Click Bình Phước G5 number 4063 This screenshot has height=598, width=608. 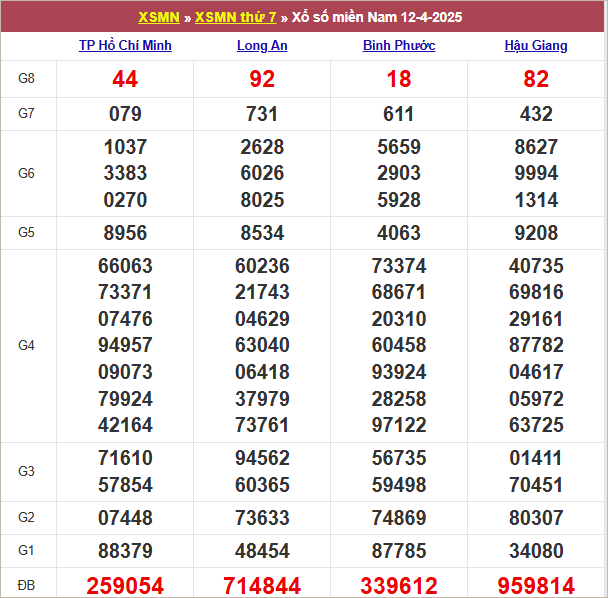399,233
